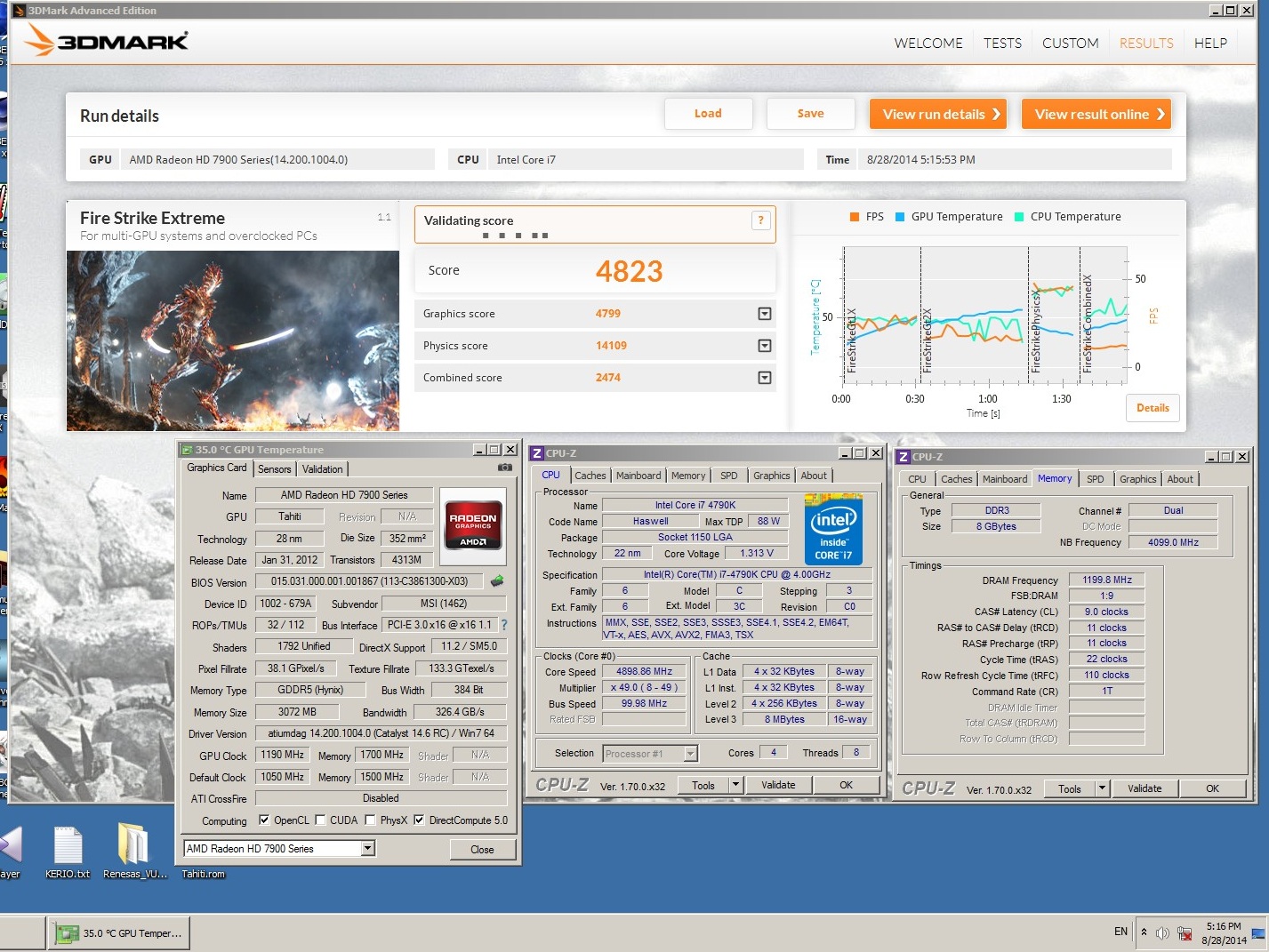Close GPU-Z with the Close button
Viewport: 1269px width, 952px height.
[x=482, y=850]
